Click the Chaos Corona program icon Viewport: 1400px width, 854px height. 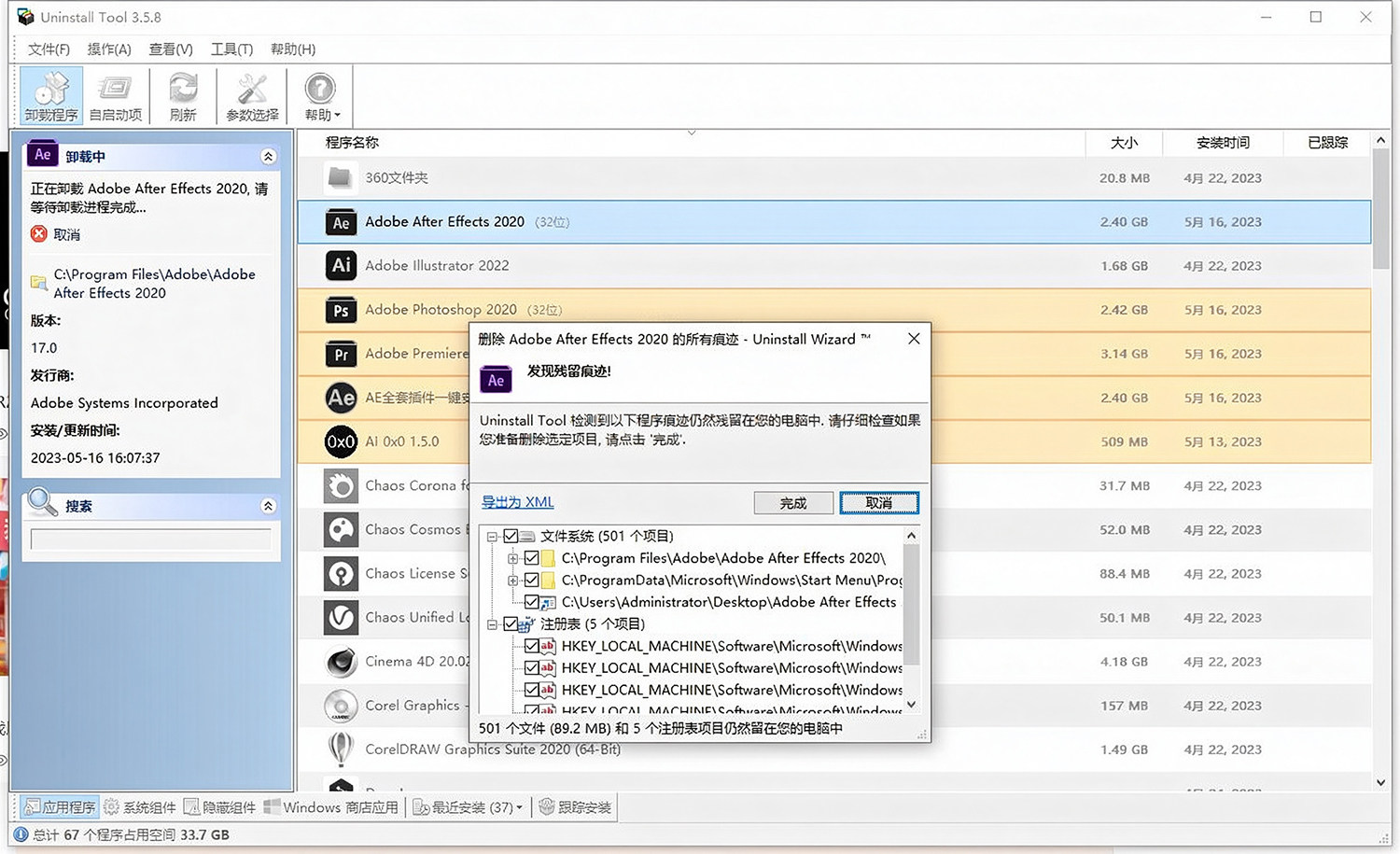point(342,485)
